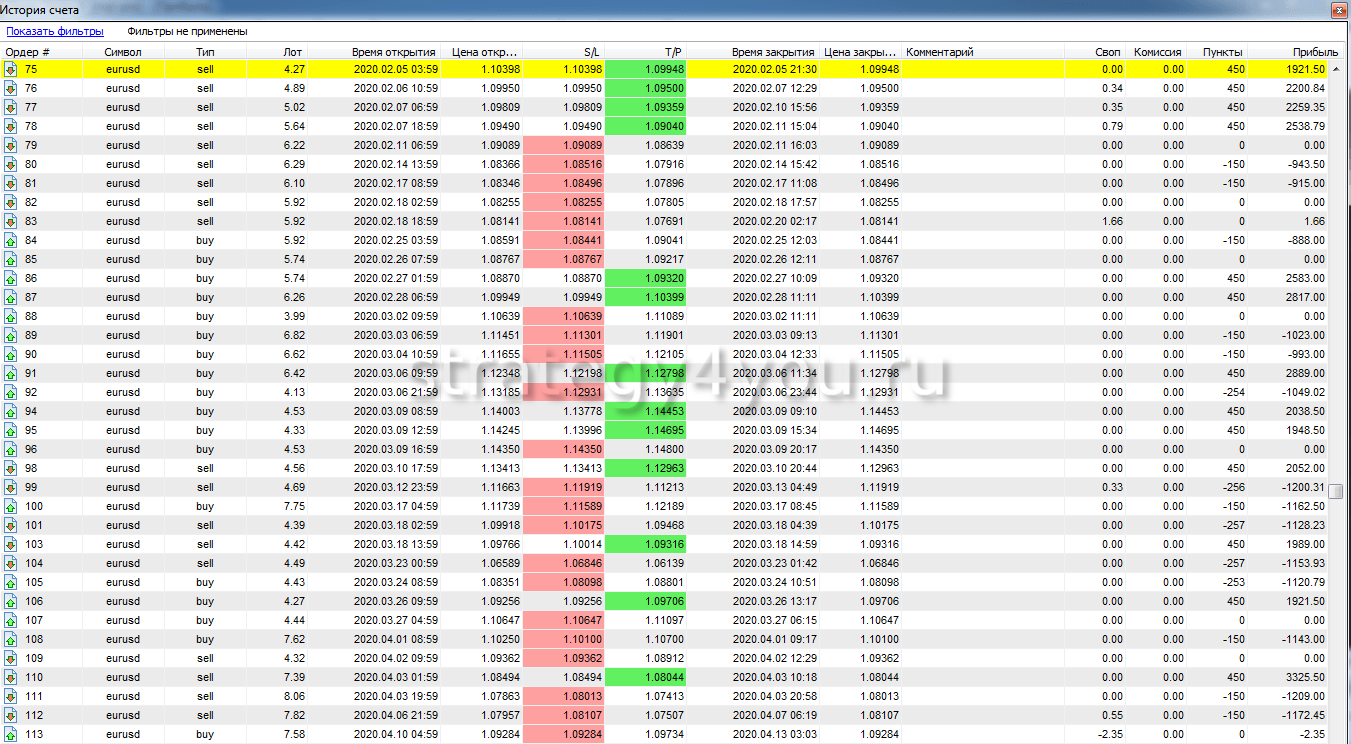1351x744 pixels.
Task: Click the Лот column header
Action: [292, 52]
